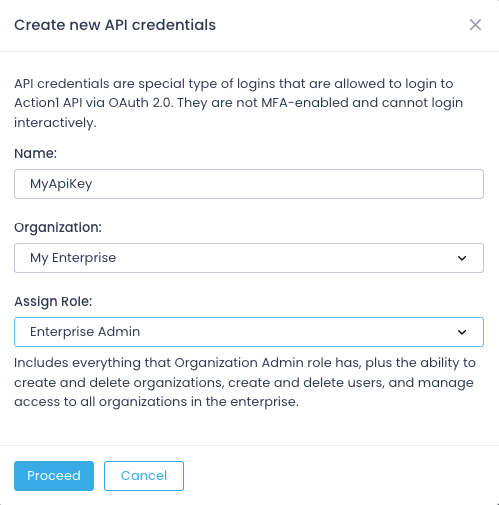The height and width of the screenshot is (505, 499).
Task: Expand the Assign Role dropdown showing Enterprise Admin
Action: (249, 332)
